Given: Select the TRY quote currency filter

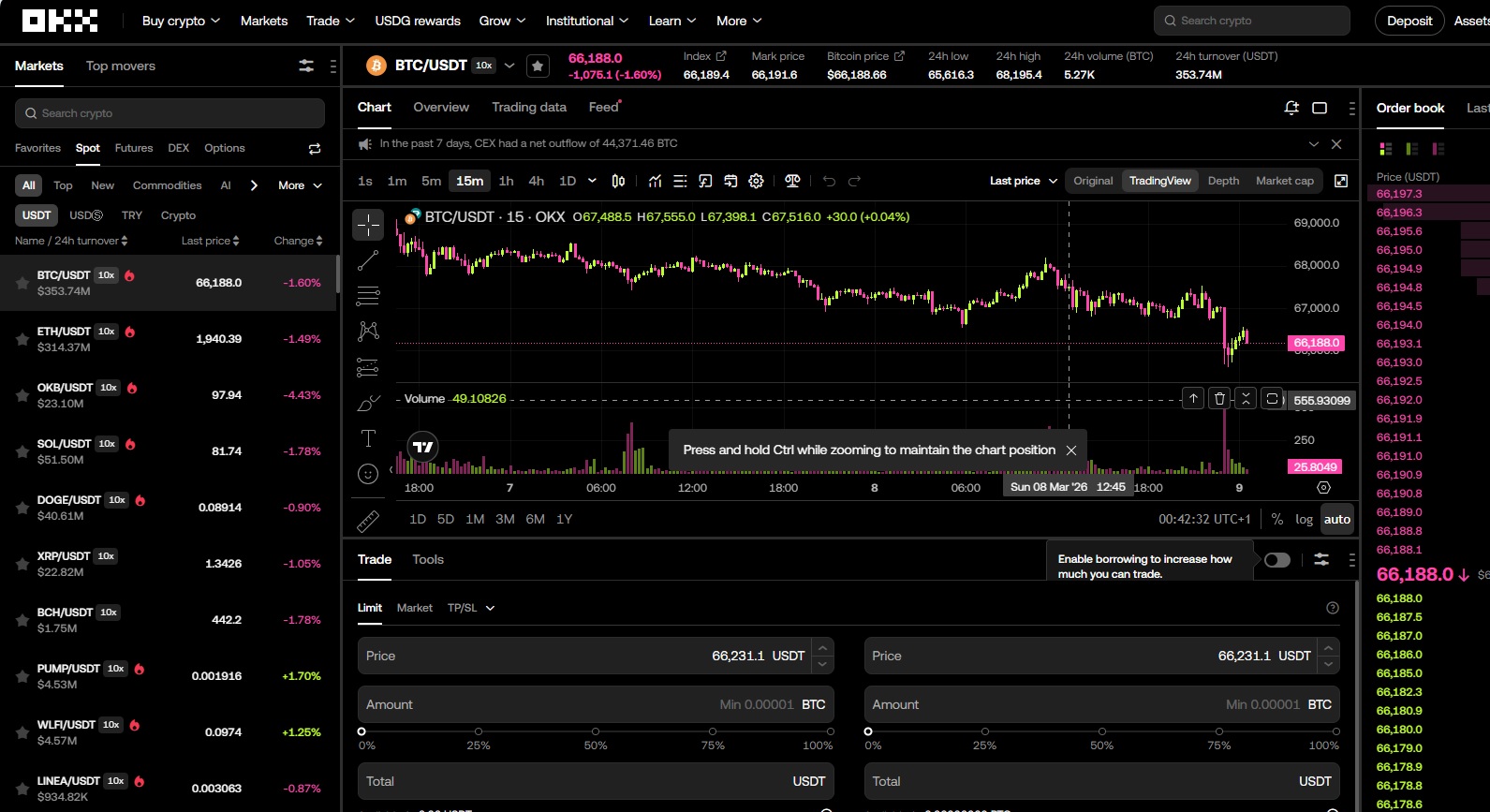Looking at the screenshot, I should point(132,215).
